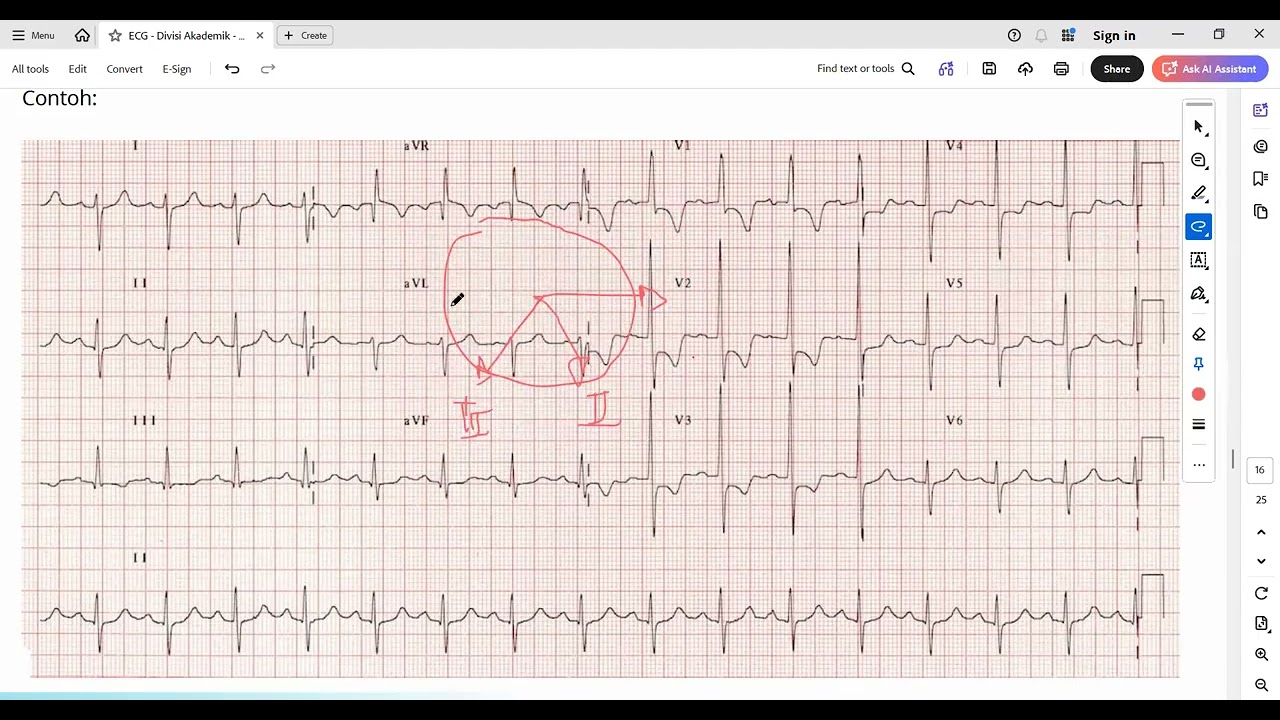
Task: Choose the Select arrow tool
Action: [x=1199, y=127]
